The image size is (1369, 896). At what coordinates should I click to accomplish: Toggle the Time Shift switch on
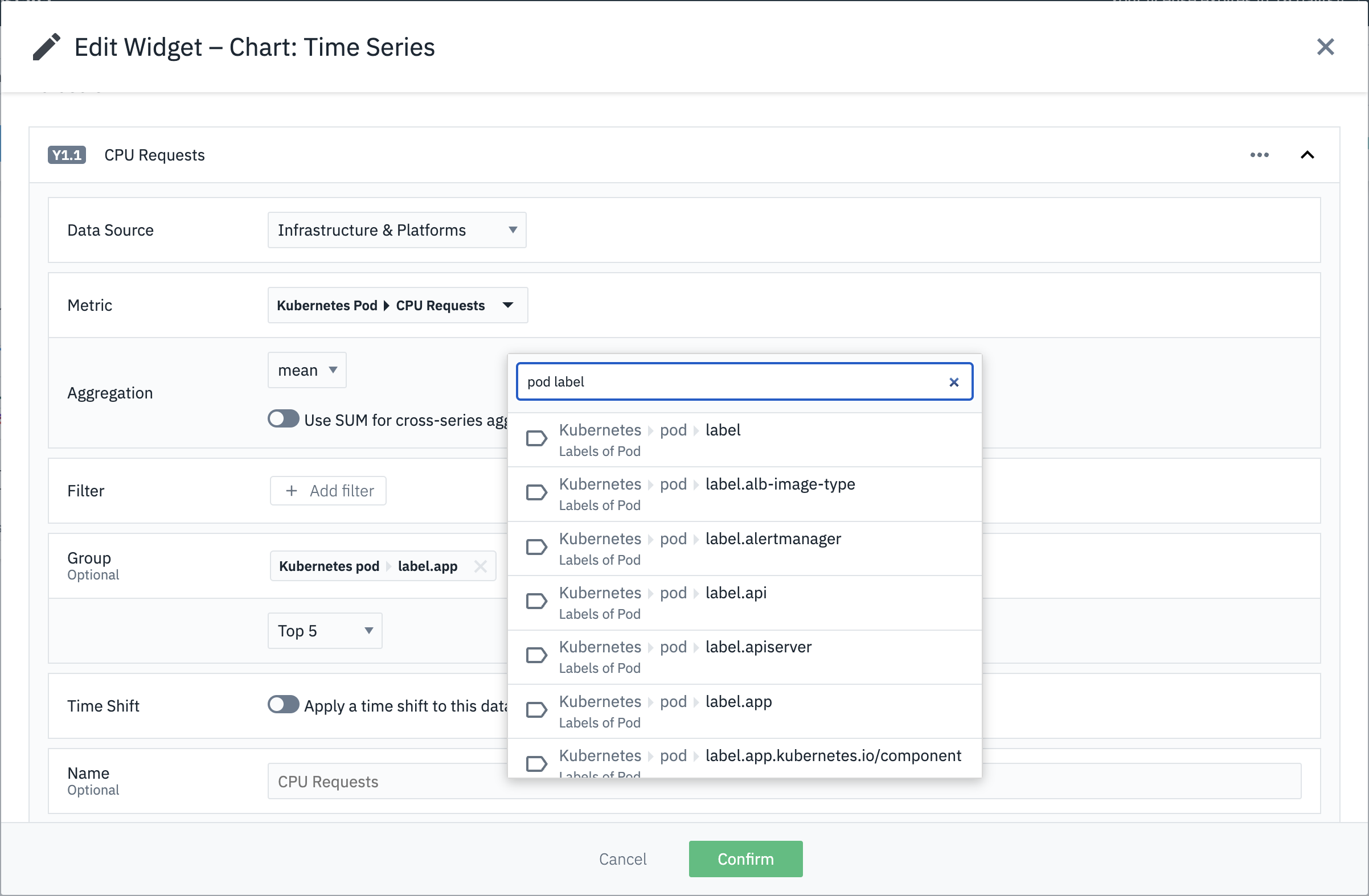pos(283,705)
